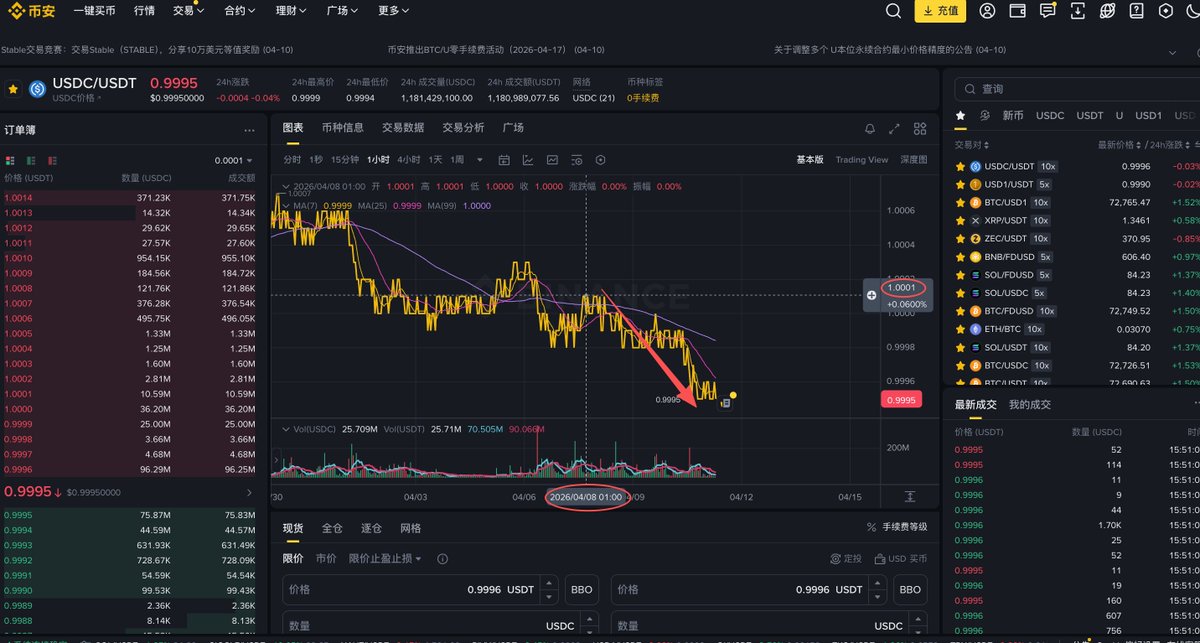Click the 查询 pair search field

pos(1077,89)
